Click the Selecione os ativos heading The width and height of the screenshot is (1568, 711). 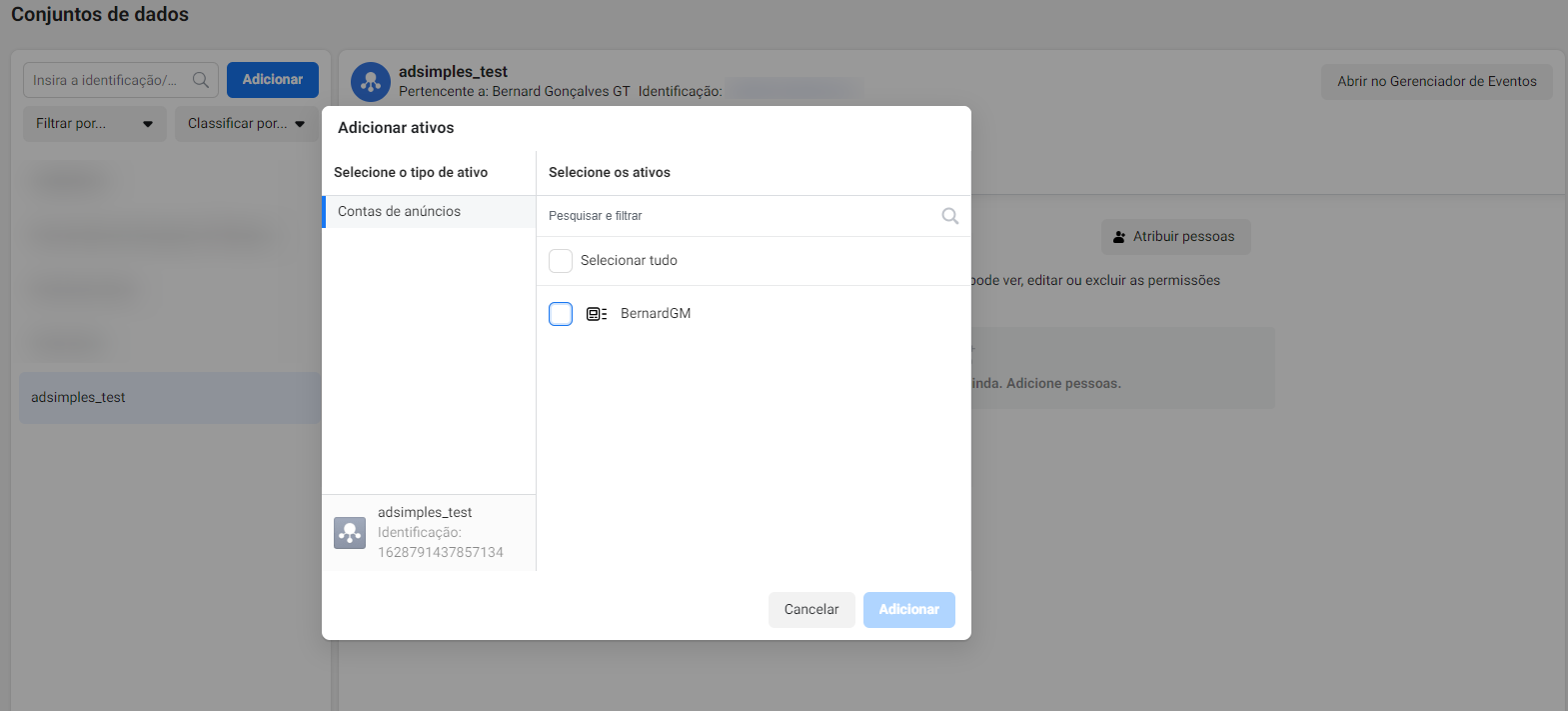(610, 173)
